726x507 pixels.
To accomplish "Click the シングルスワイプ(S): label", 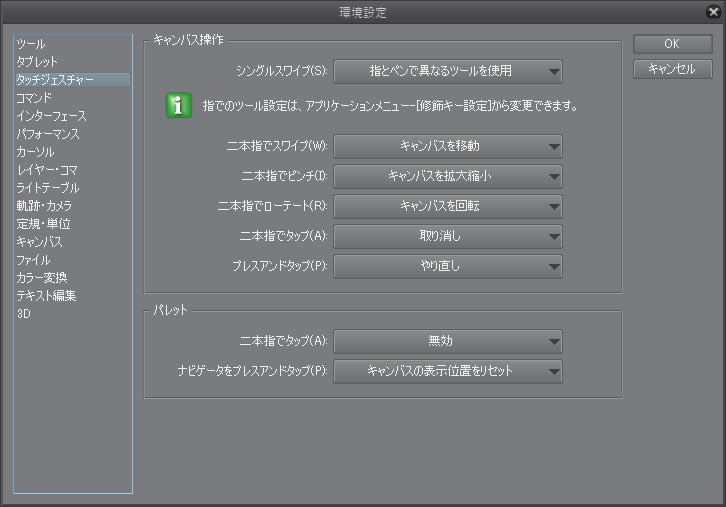I will tap(282, 71).
